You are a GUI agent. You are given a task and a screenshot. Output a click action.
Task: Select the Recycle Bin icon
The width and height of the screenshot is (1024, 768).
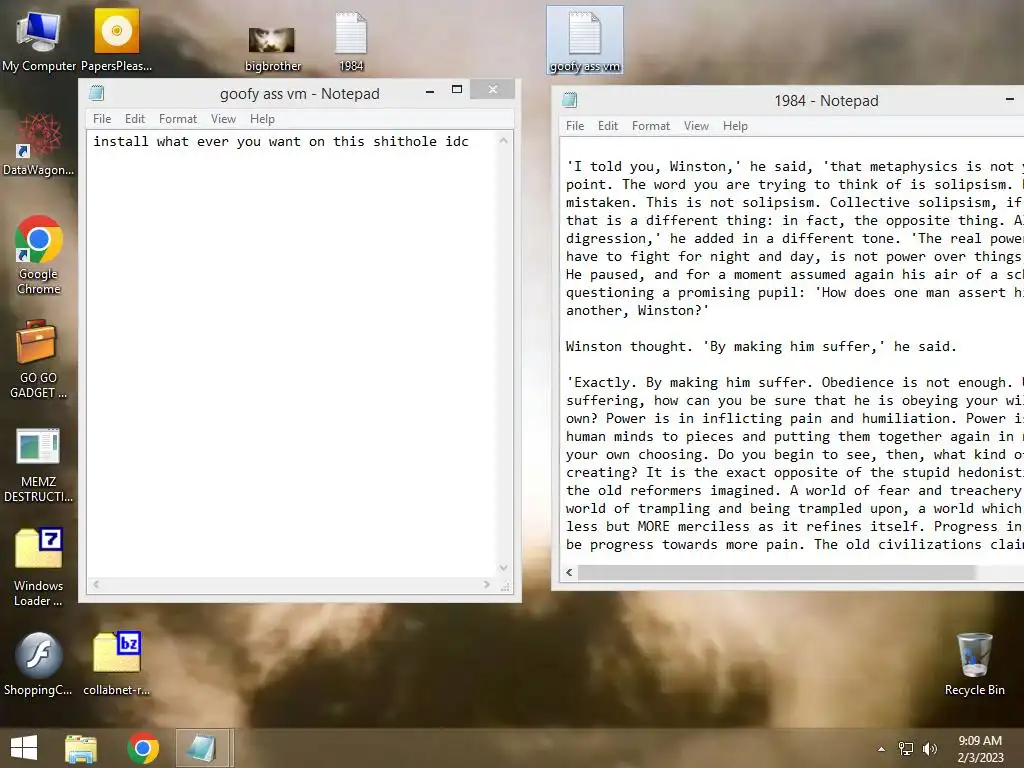[x=974, y=664]
